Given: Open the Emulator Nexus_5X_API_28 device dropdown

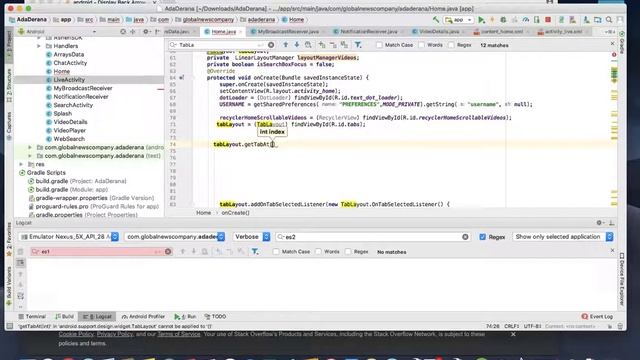Looking at the screenshot, I should point(69,237).
